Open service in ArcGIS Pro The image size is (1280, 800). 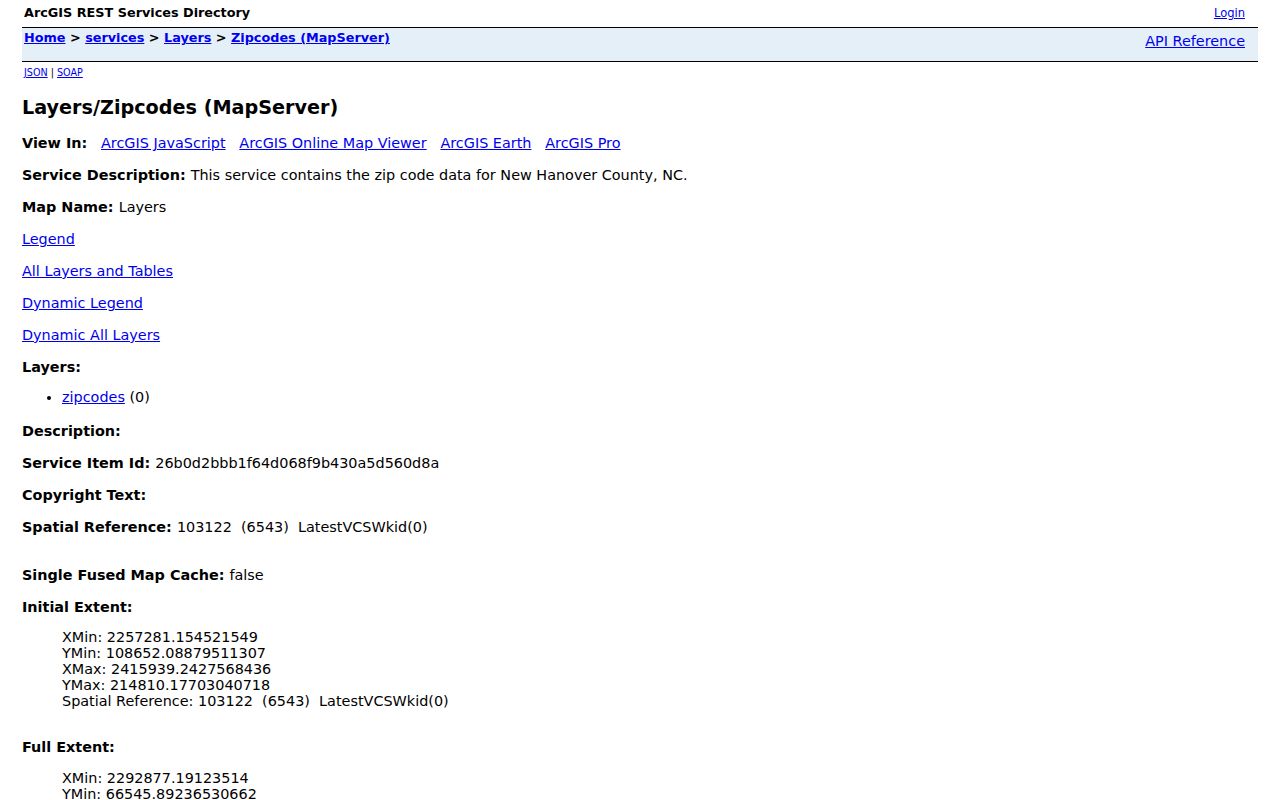(583, 143)
